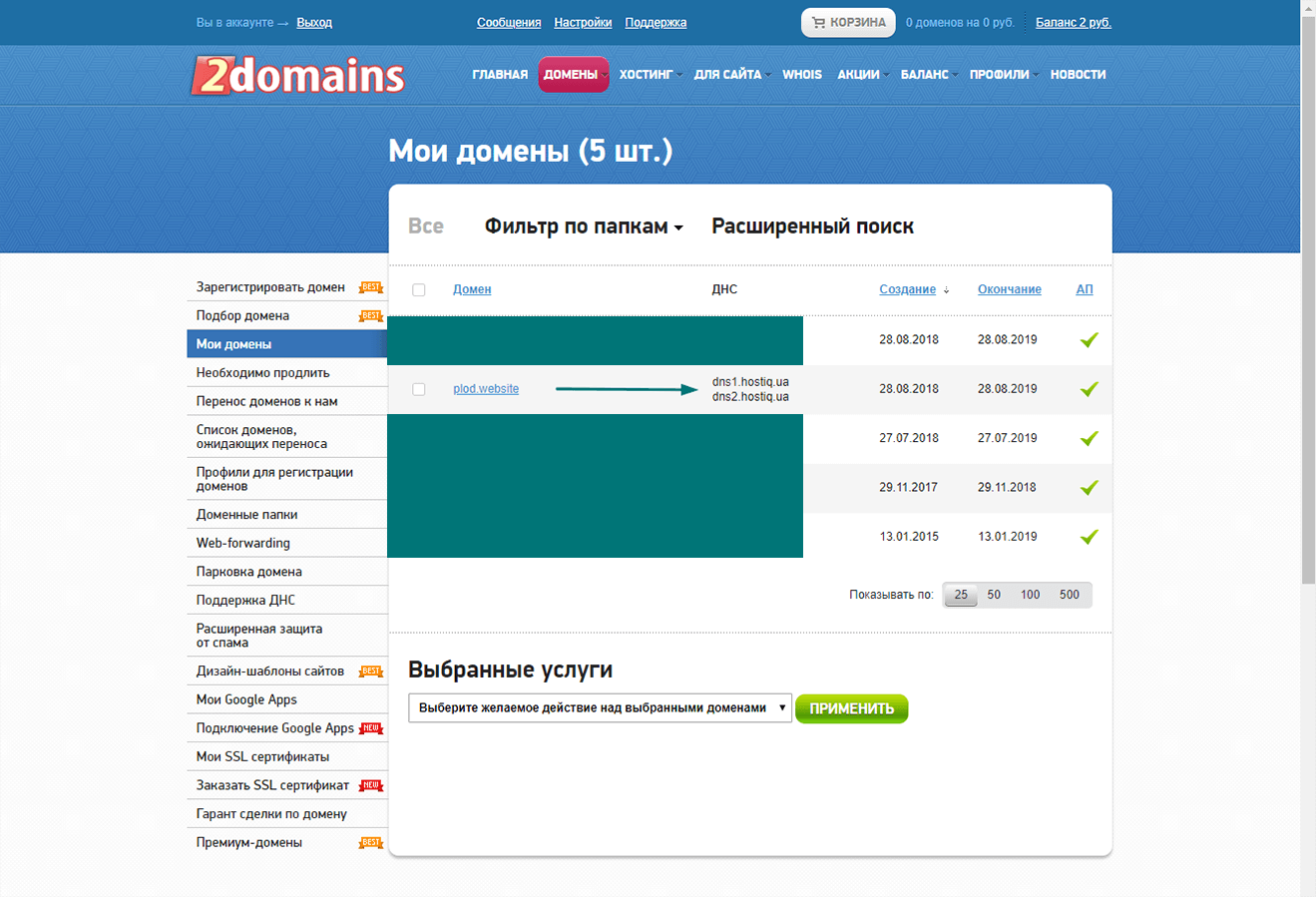1316x897 pixels.
Task: Go to Главная in navigation
Action: [500, 74]
